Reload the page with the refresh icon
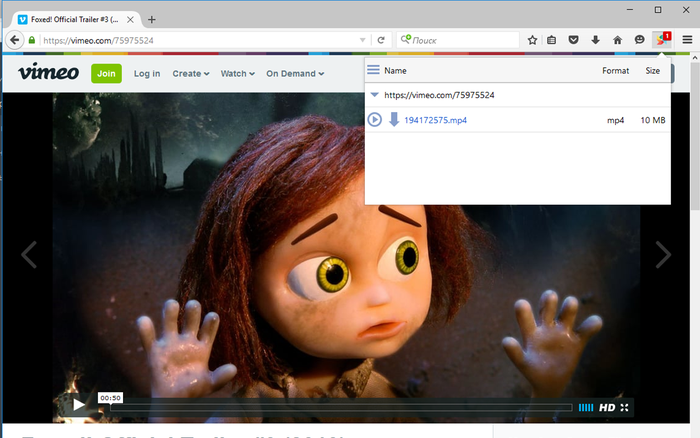Screen dimensions: 700x438 click(381, 40)
